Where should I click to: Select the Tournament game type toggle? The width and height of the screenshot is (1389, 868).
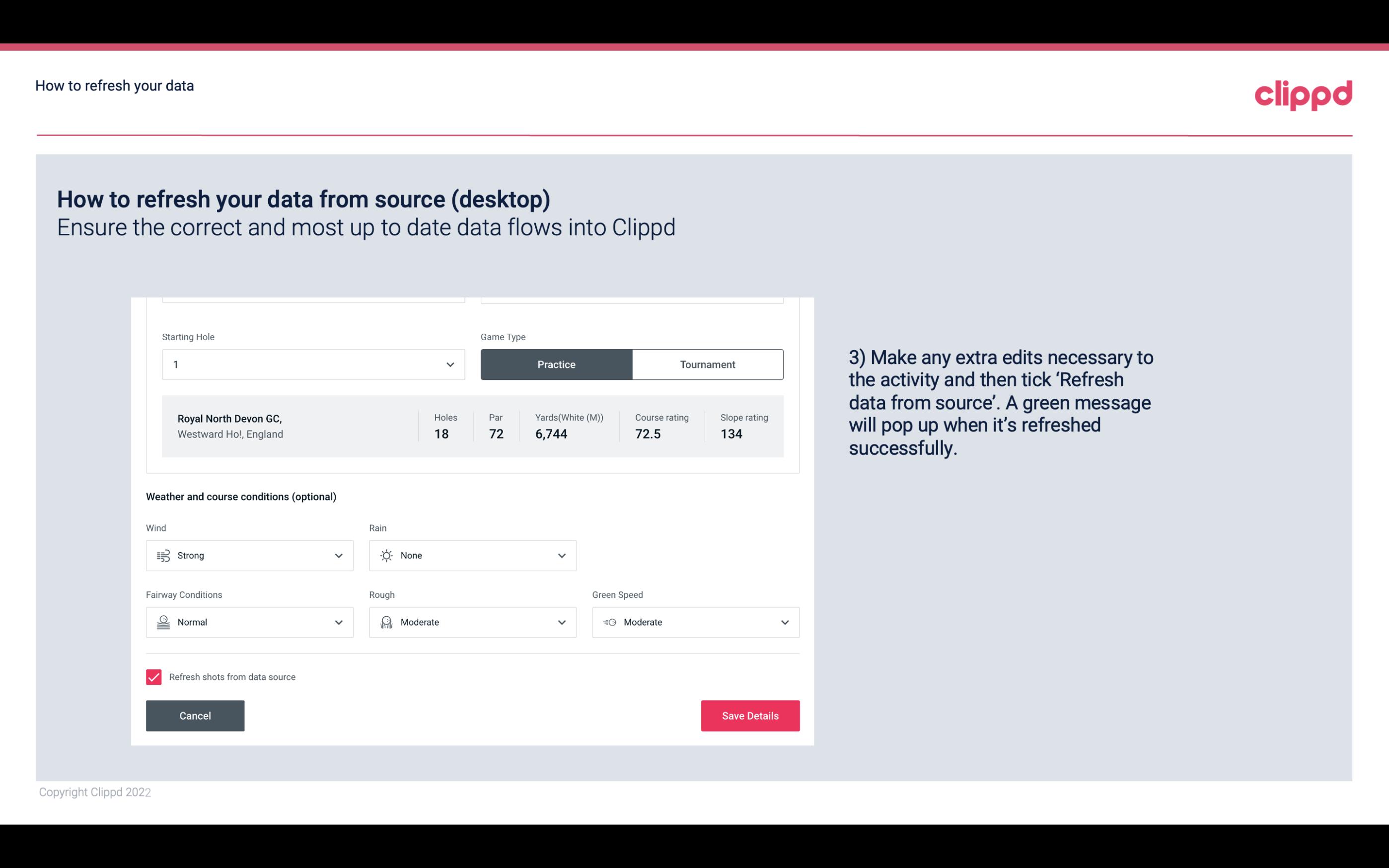tap(708, 364)
